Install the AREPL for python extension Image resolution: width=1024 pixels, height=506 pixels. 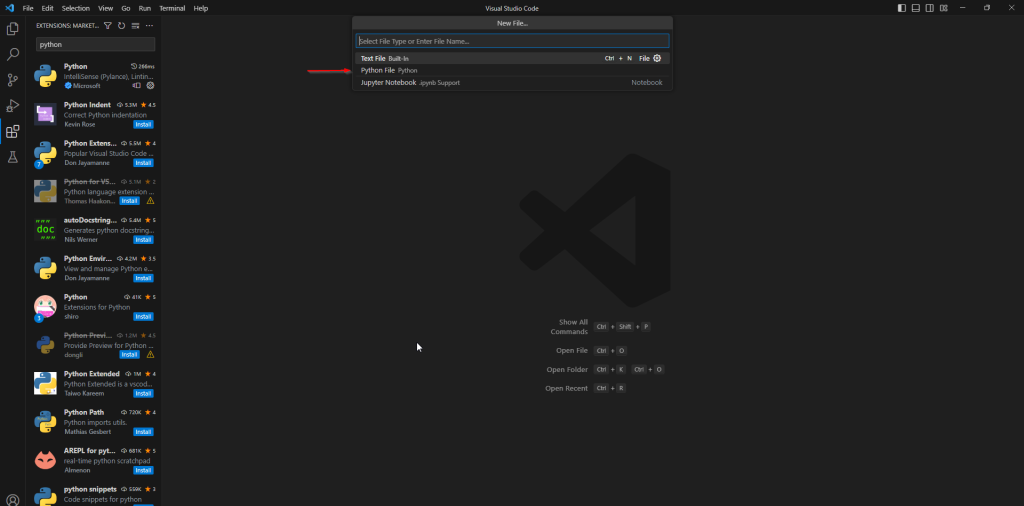143,468
